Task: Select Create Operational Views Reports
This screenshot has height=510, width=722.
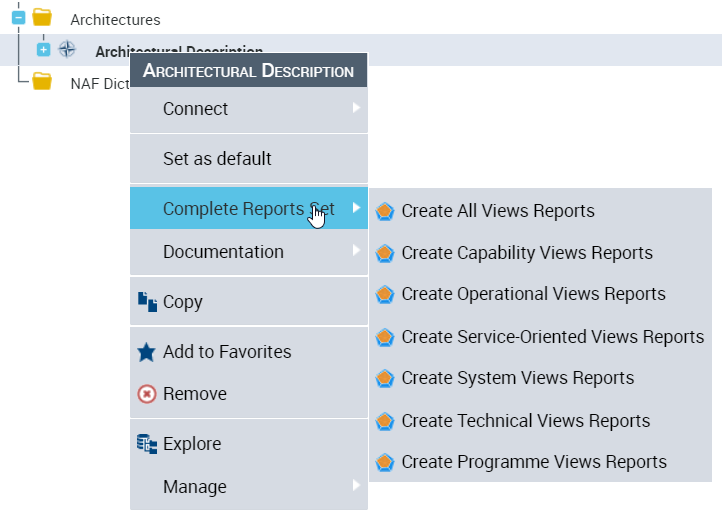Action: pos(533,294)
